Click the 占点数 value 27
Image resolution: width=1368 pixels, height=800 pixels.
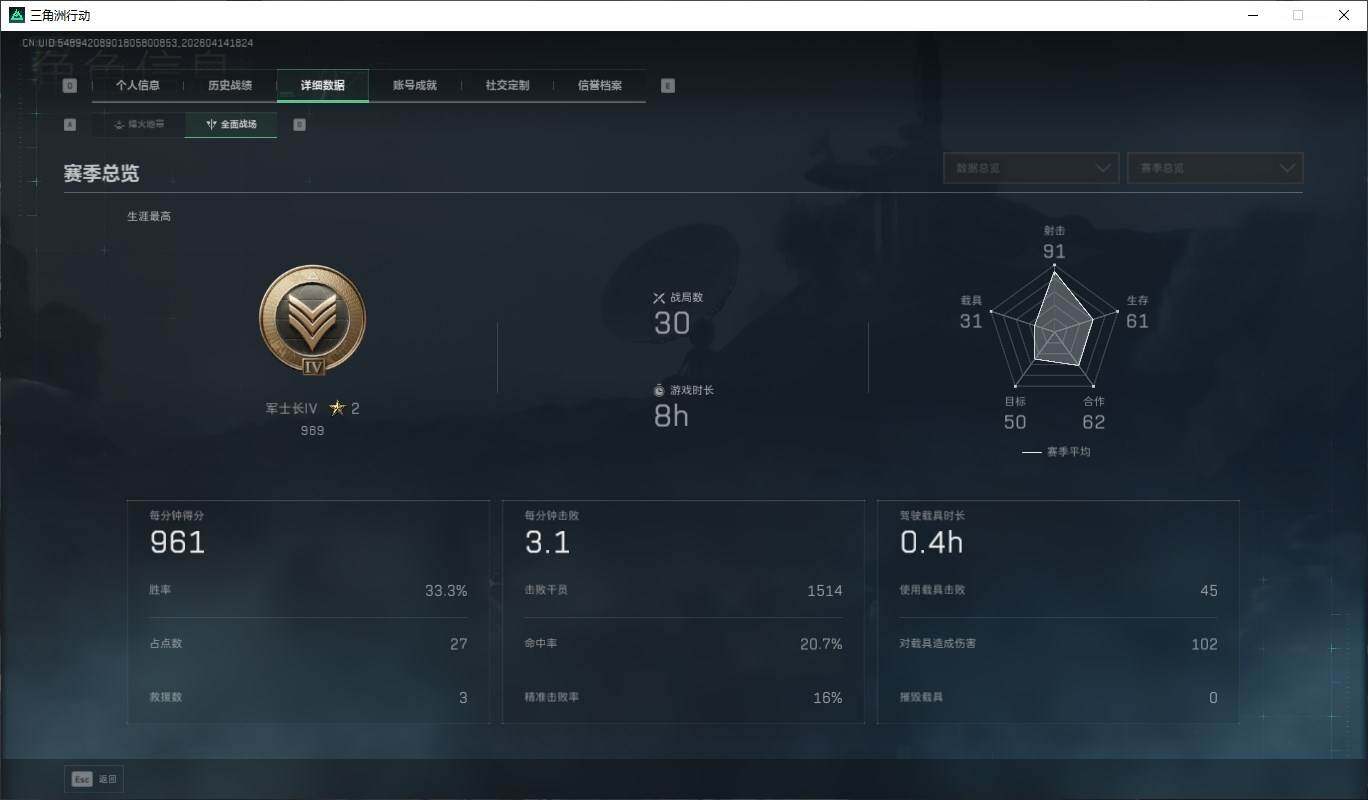458,644
